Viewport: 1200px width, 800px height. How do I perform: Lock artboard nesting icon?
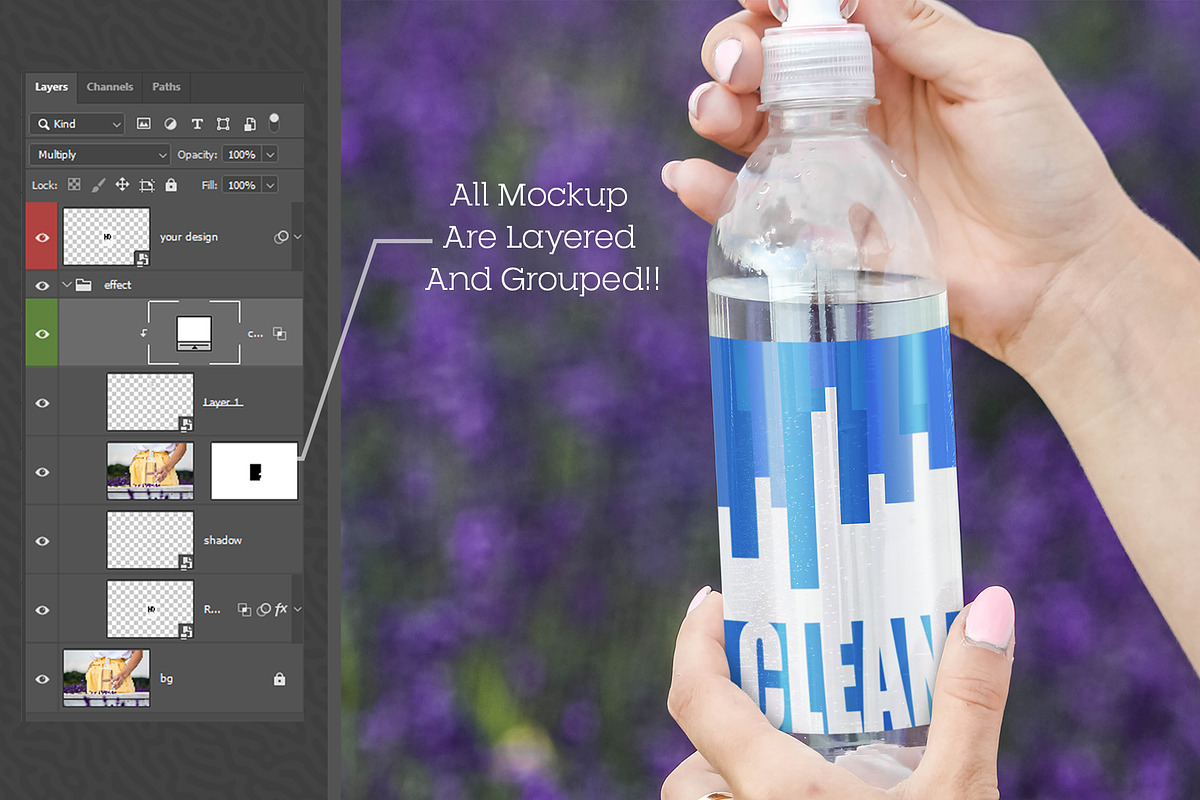tap(147, 185)
